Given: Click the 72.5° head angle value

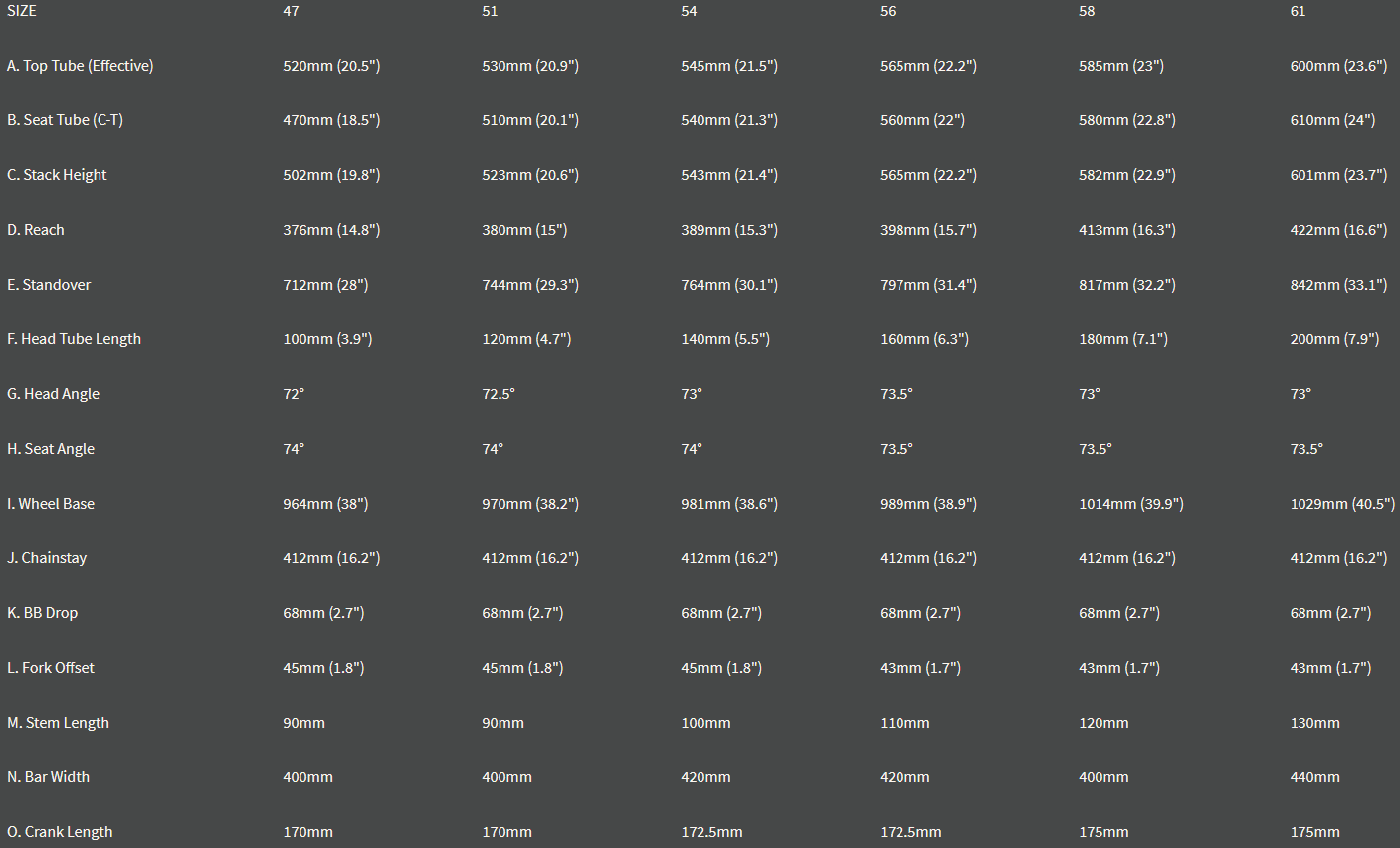Looking at the screenshot, I should (x=499, y=394).
